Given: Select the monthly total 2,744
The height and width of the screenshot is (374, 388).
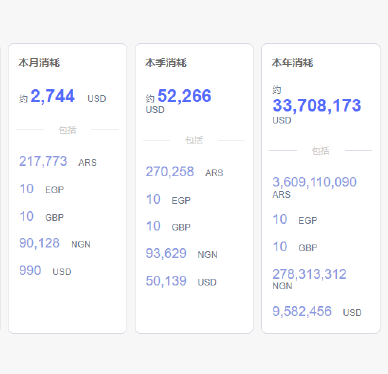Looking at the screenshot, I should coord(52,96).
